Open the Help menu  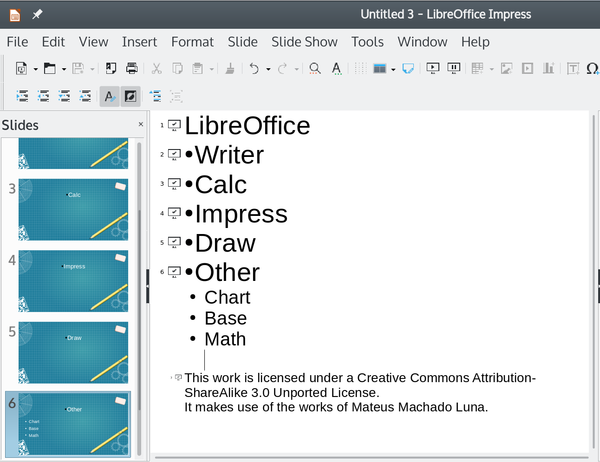tap(475, 42)
